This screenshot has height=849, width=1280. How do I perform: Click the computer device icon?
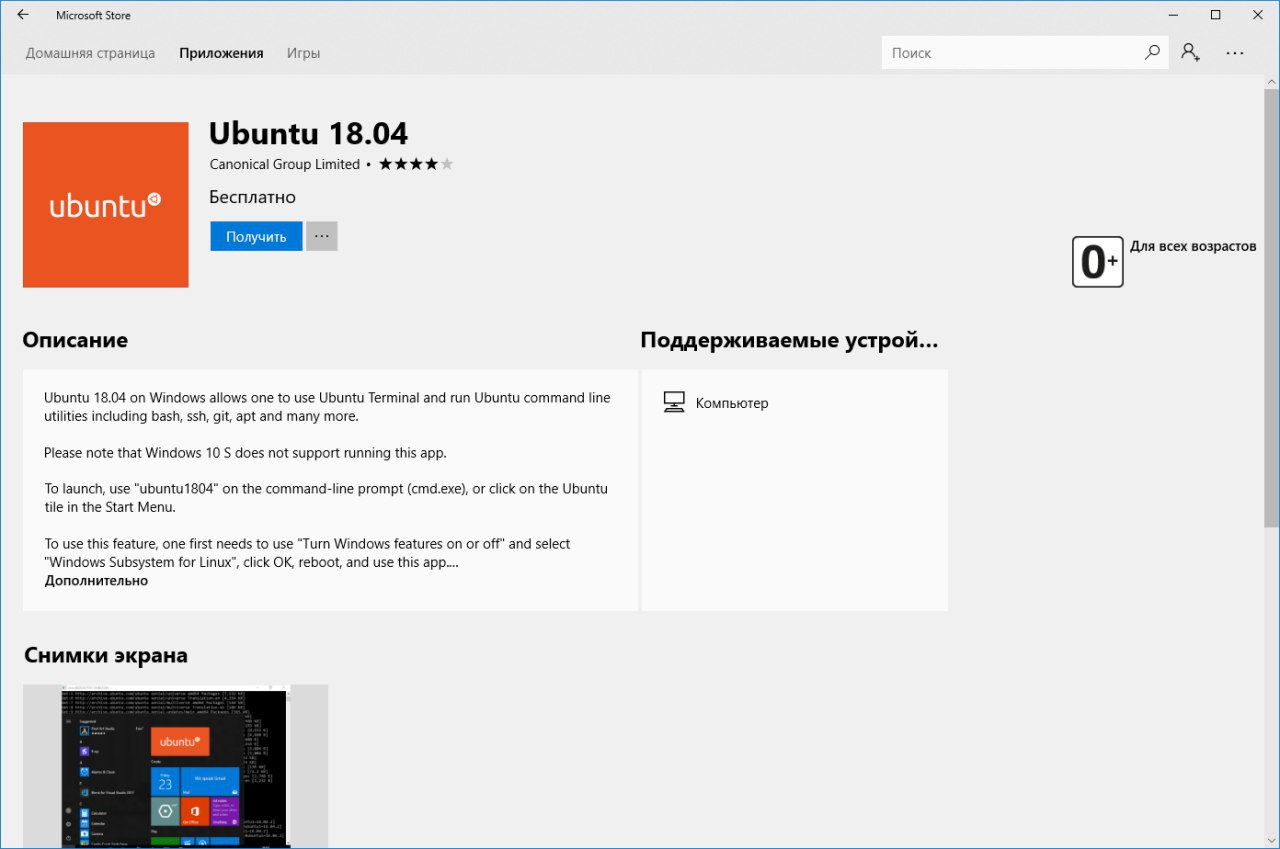coord(674,403)
